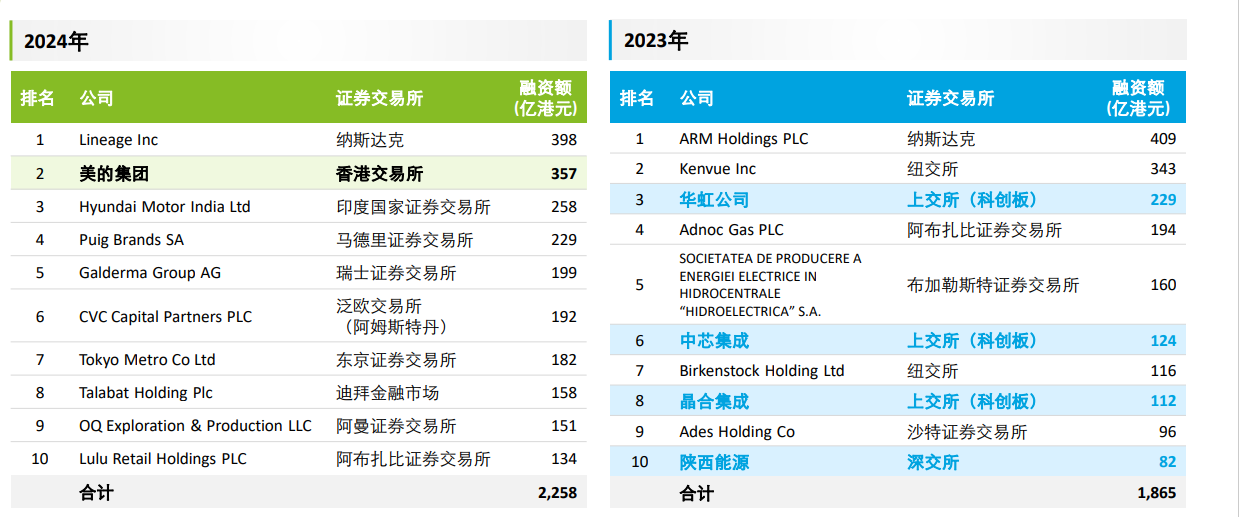Click the 排名 header in 2024 table
This screenshot has height=517, width=1239.
click(x=38, y=98)
